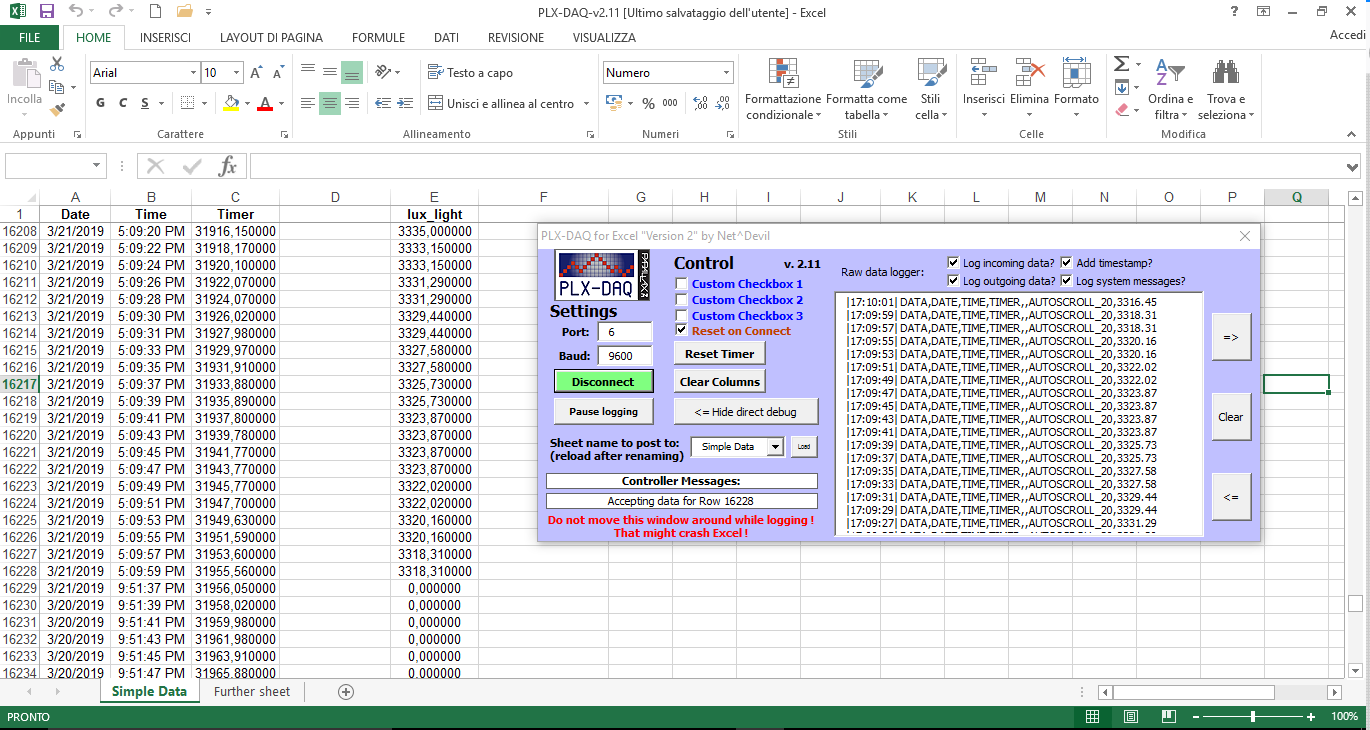The height and width of the screenshot is (730, 1370).
Task: Open the font name Arial dropdown
Action: [193, 73]
